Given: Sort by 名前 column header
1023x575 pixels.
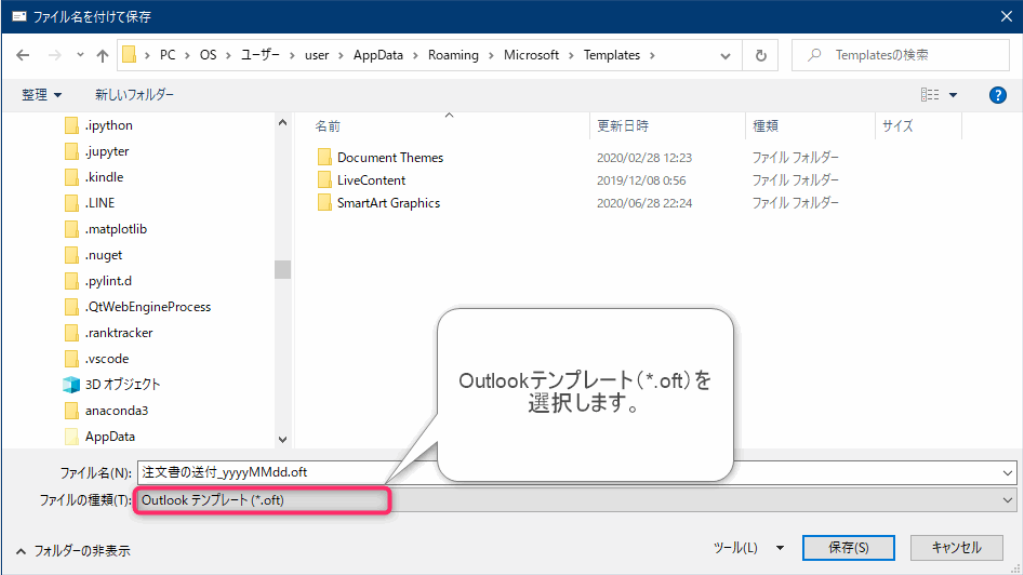Looking at the screenshot, I should pos(328,126).
